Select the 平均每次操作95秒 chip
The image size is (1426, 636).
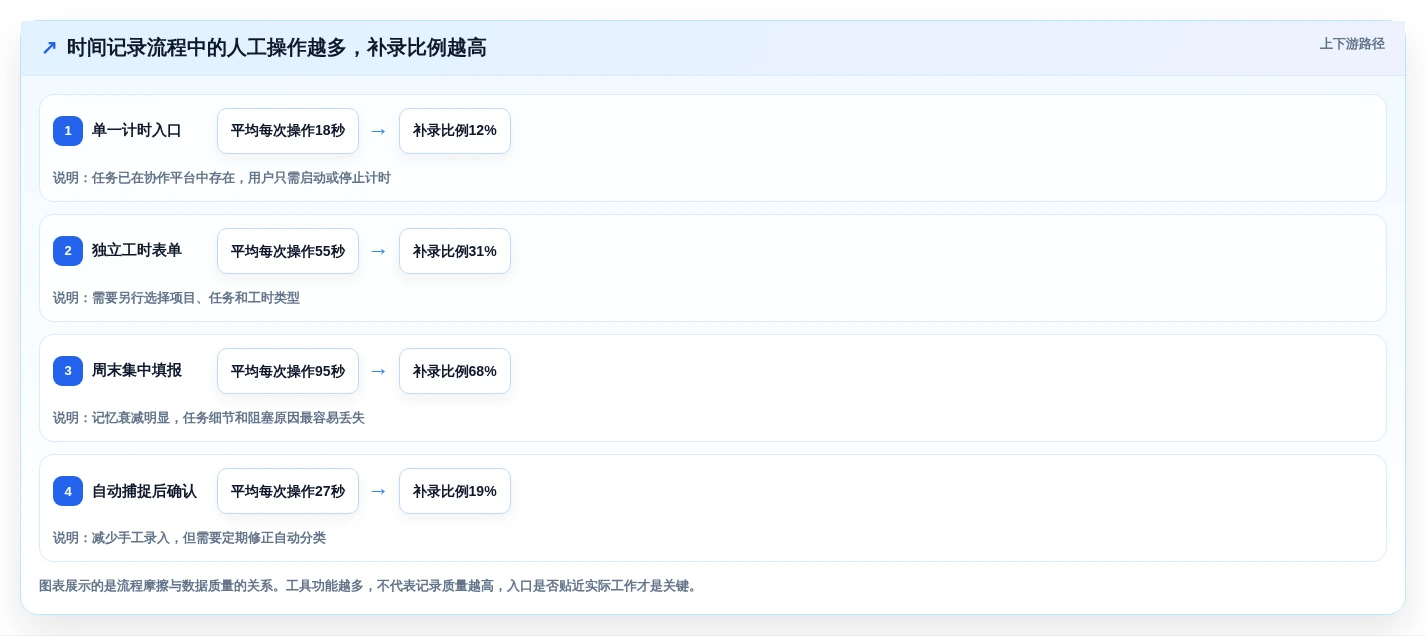click(288, 371)
